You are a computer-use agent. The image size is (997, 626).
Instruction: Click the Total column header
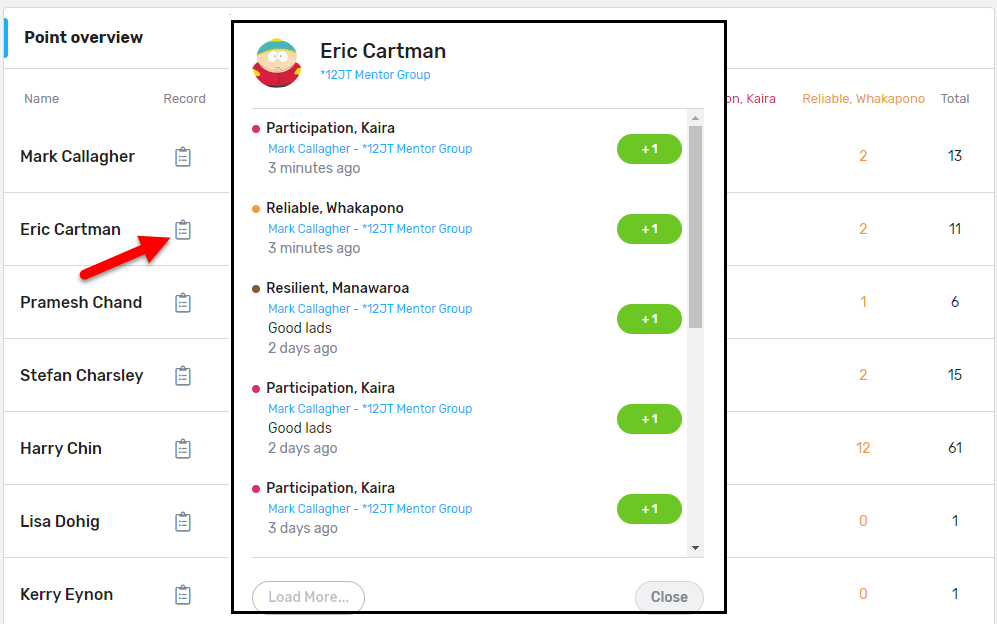[955, 99]
